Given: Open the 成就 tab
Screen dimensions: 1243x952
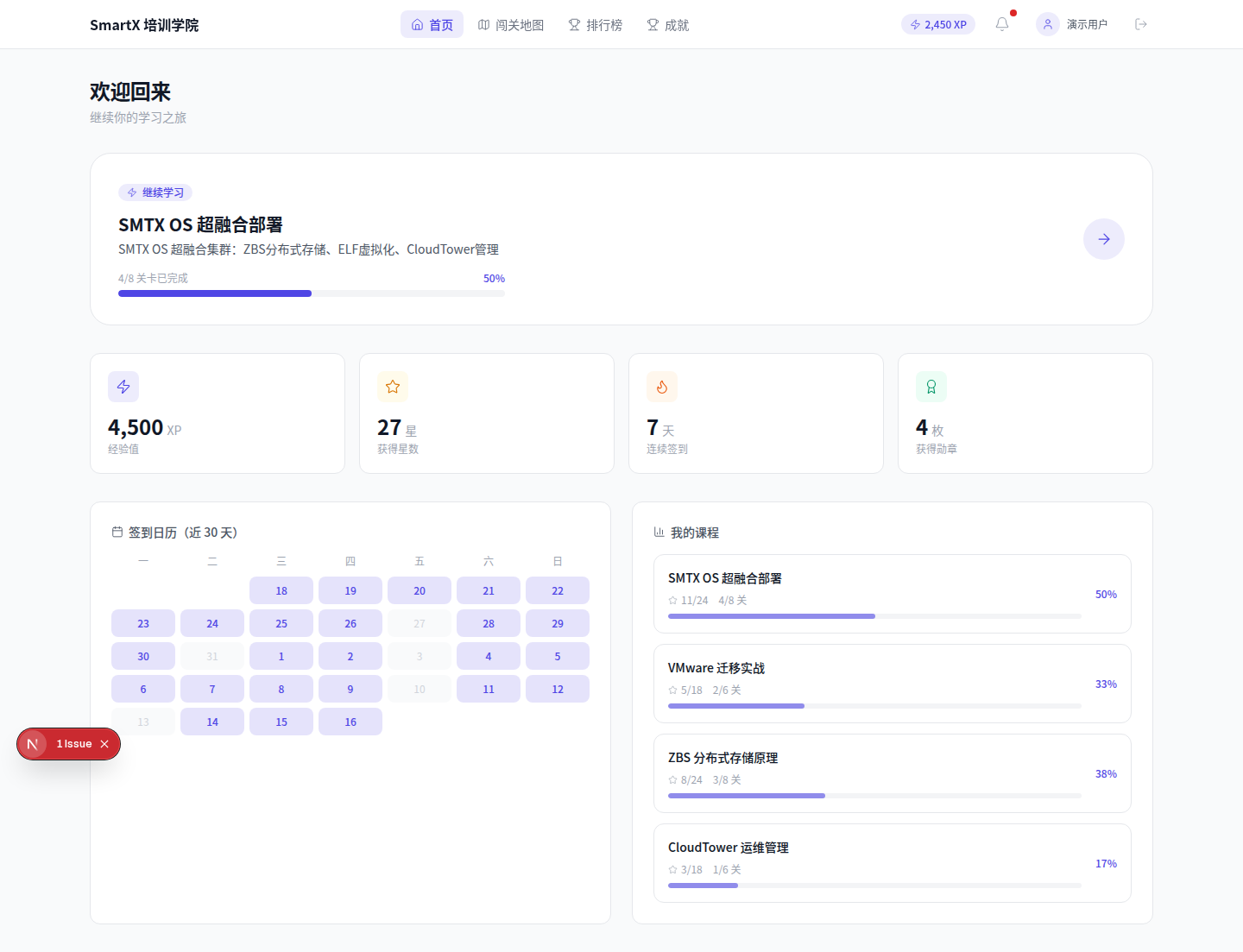Looking at the screenshot, I should pos(667,25).
